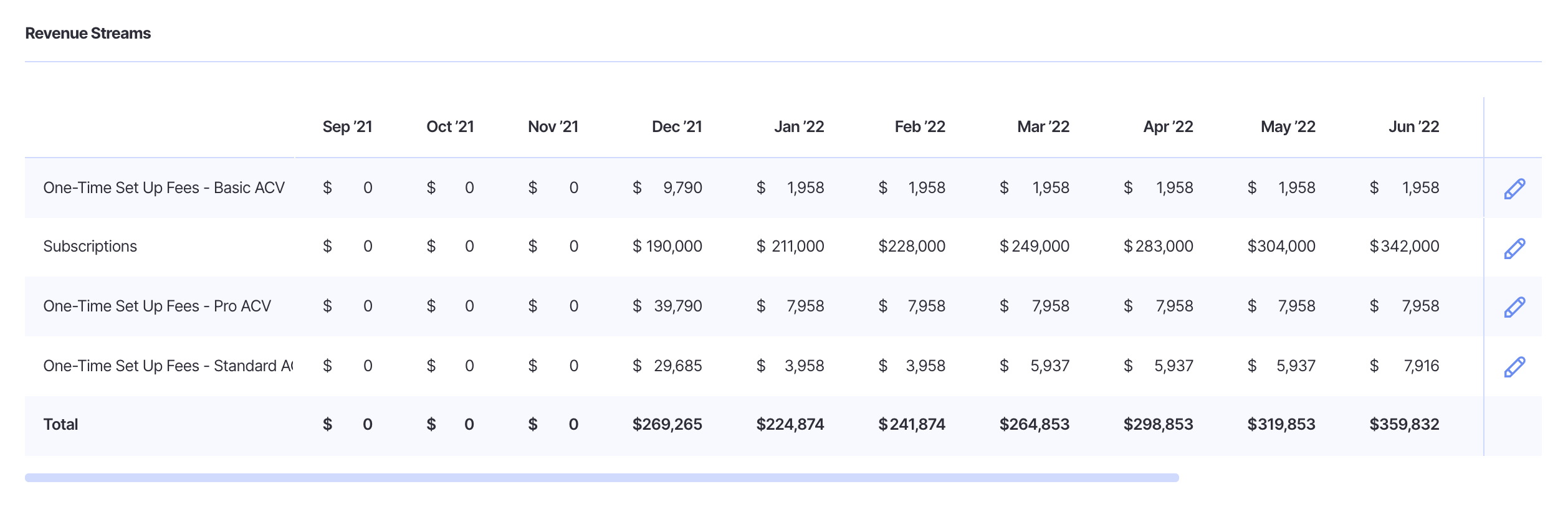This screenshot has height=507, width=1568.
Task: Click the Mar '22 column header
Action: click(1043, 127)
